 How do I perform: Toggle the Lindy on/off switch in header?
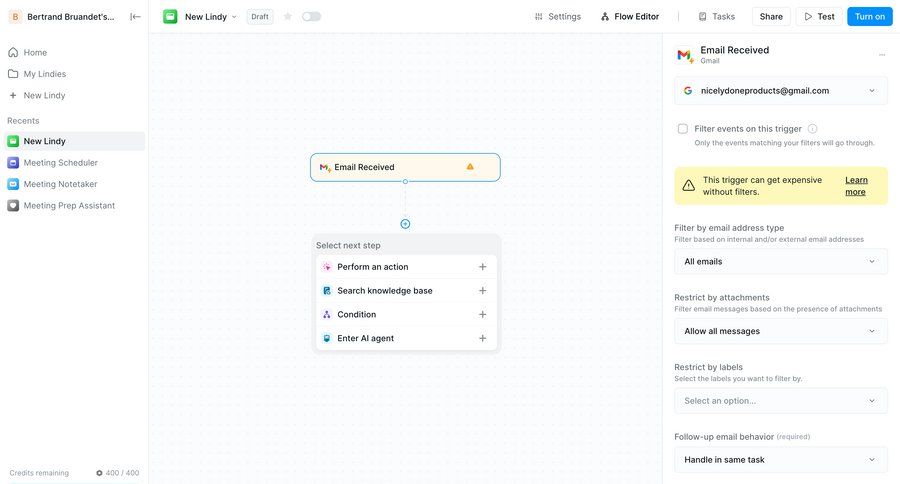point(312,17)
